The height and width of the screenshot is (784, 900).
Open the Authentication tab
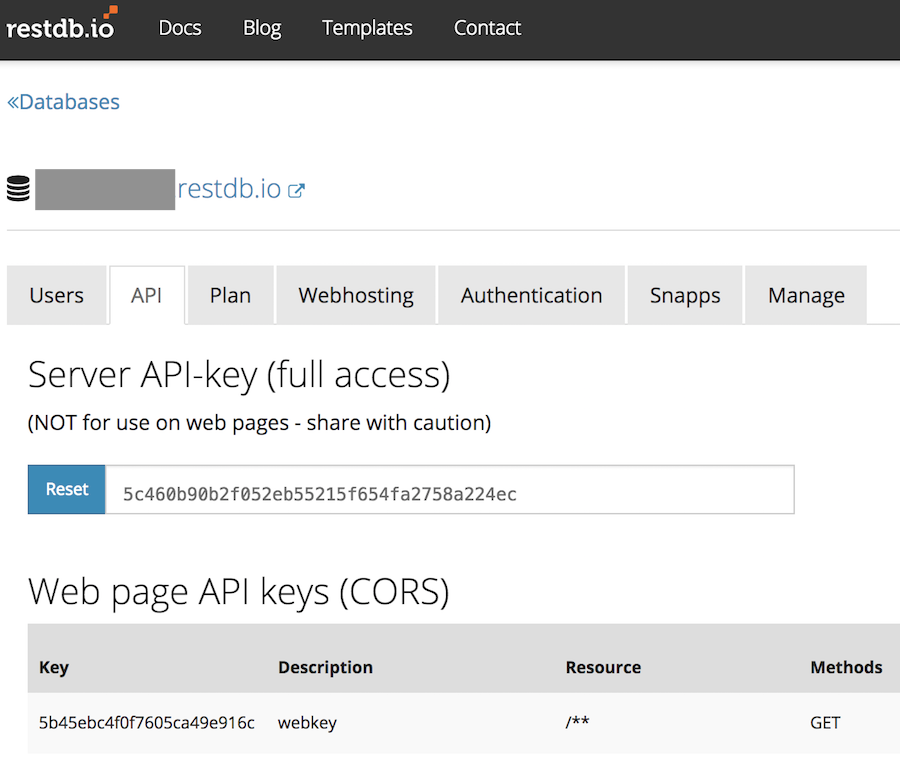tap(532, 295)
